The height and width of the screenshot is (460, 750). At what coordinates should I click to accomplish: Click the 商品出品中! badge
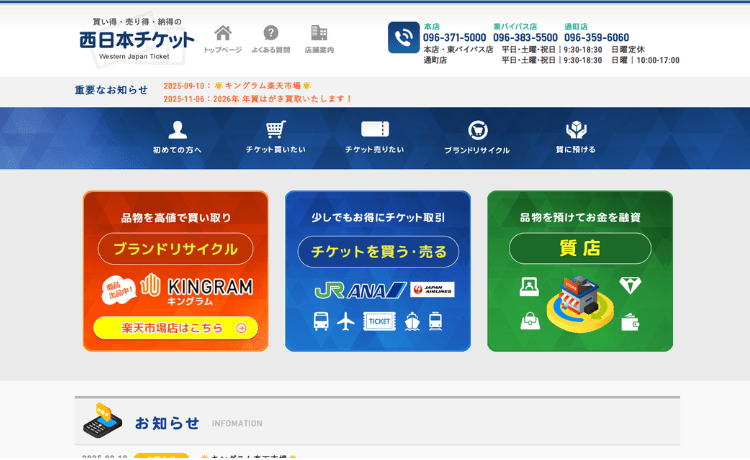coord(119,290)
